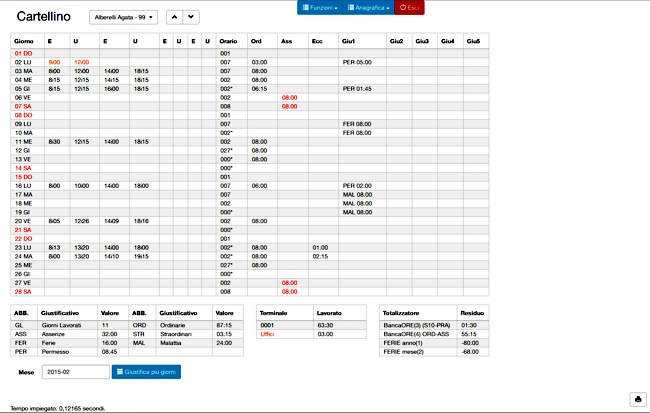The width and height of the screenshot is (650, 413).
Task: Click FERIE anno(1) totalizer
Action: 403,343
